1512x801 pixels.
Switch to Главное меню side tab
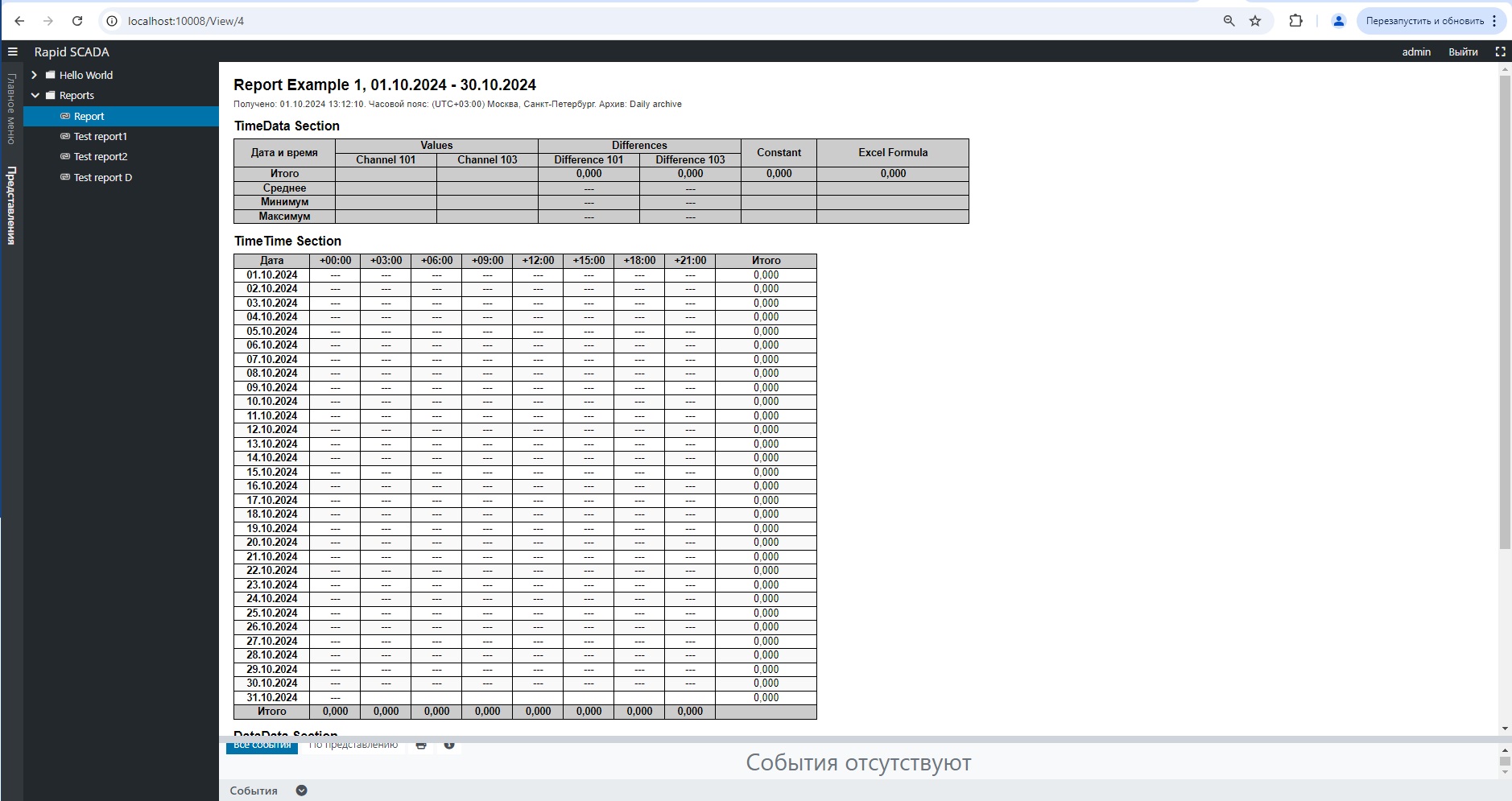tap(11, 109)
